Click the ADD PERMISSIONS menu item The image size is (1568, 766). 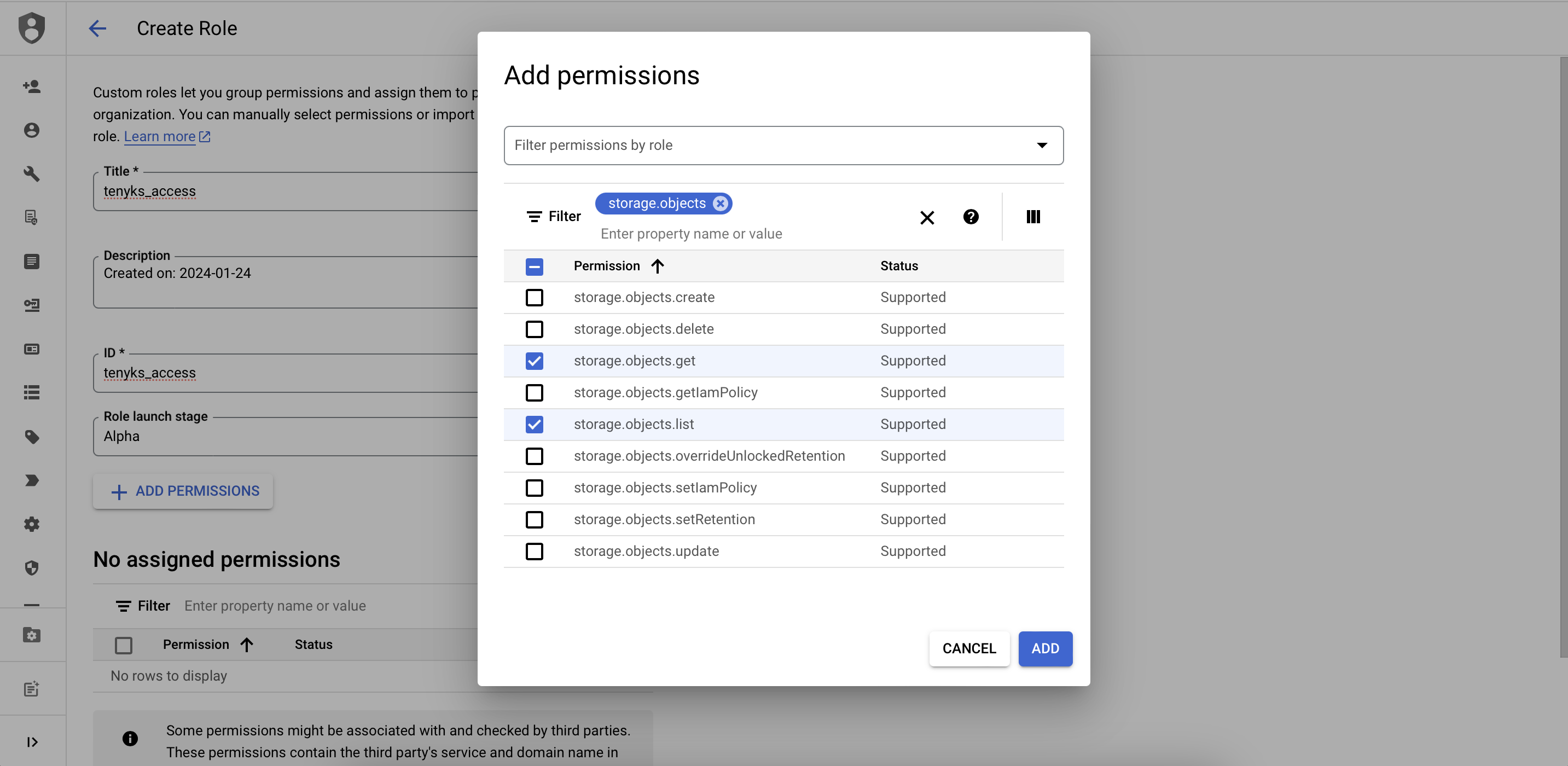pyautogui.click(x=183, y=491)
